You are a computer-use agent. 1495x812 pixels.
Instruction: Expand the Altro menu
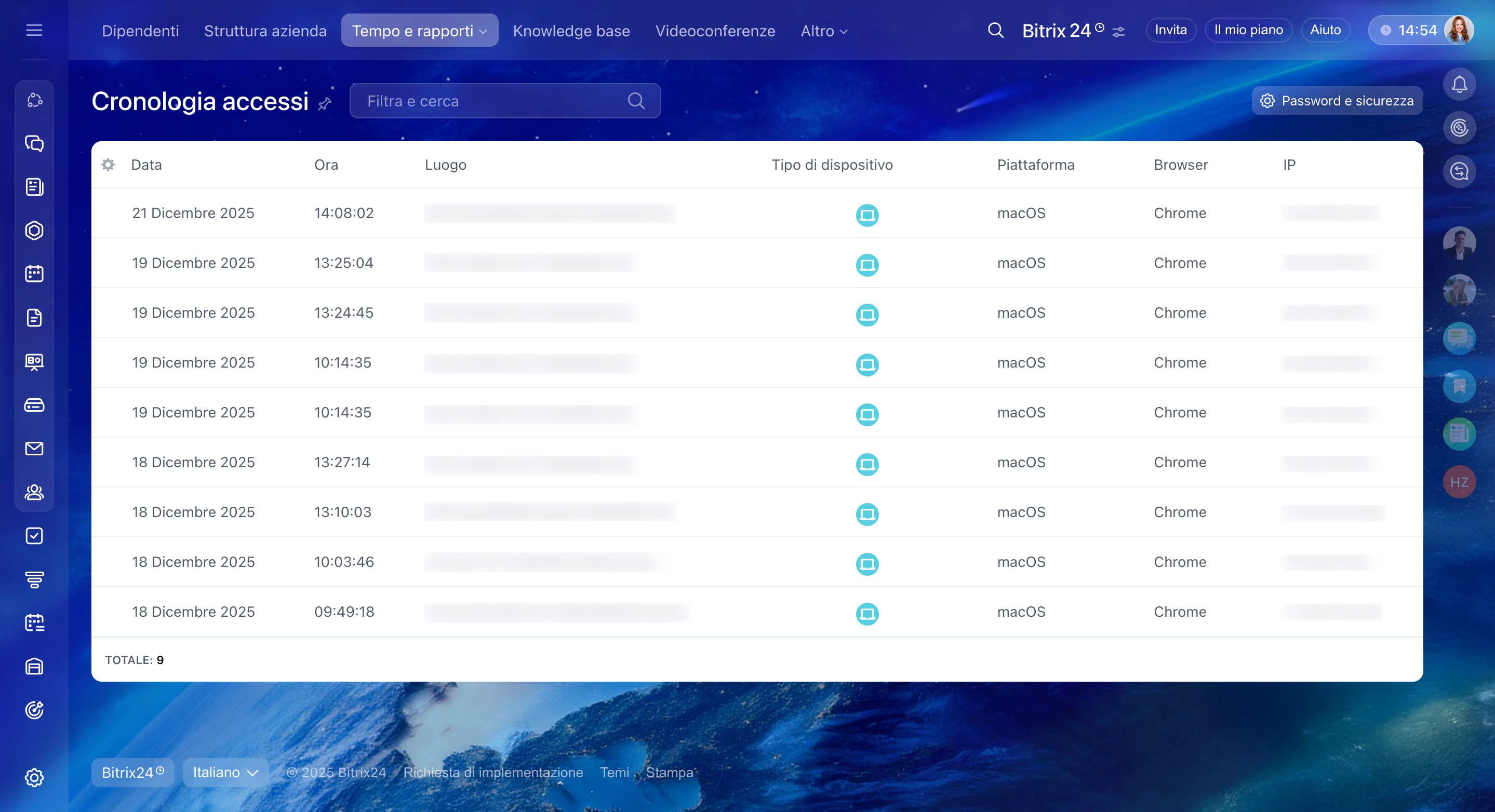[823, 31]
